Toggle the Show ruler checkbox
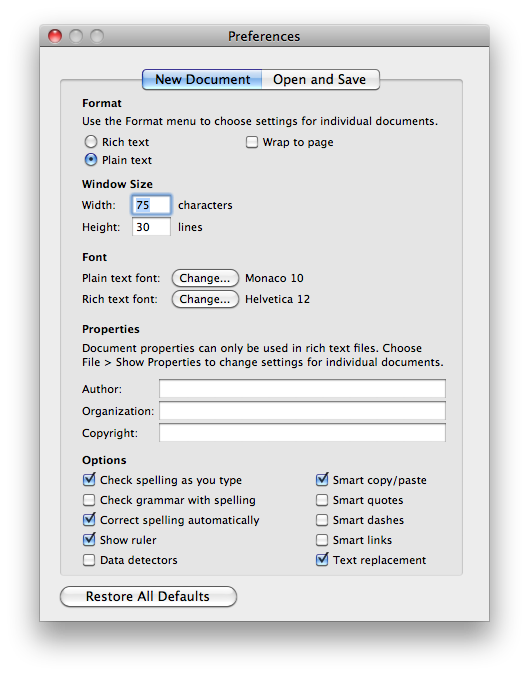529x676 pixels. click(89, 539)
